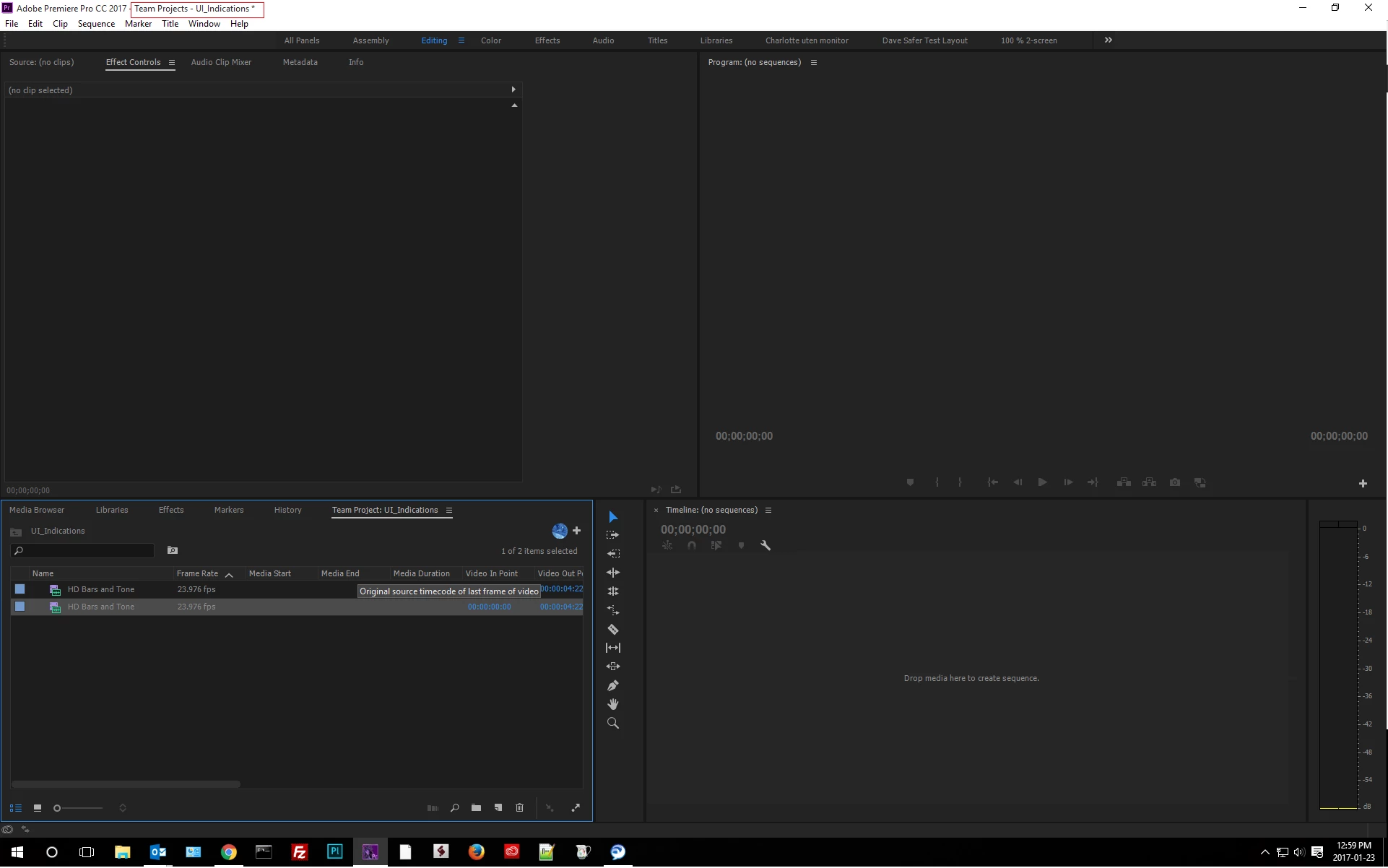
Task: Select the Zoom tool in tools panel
Action: pos(613,724)
